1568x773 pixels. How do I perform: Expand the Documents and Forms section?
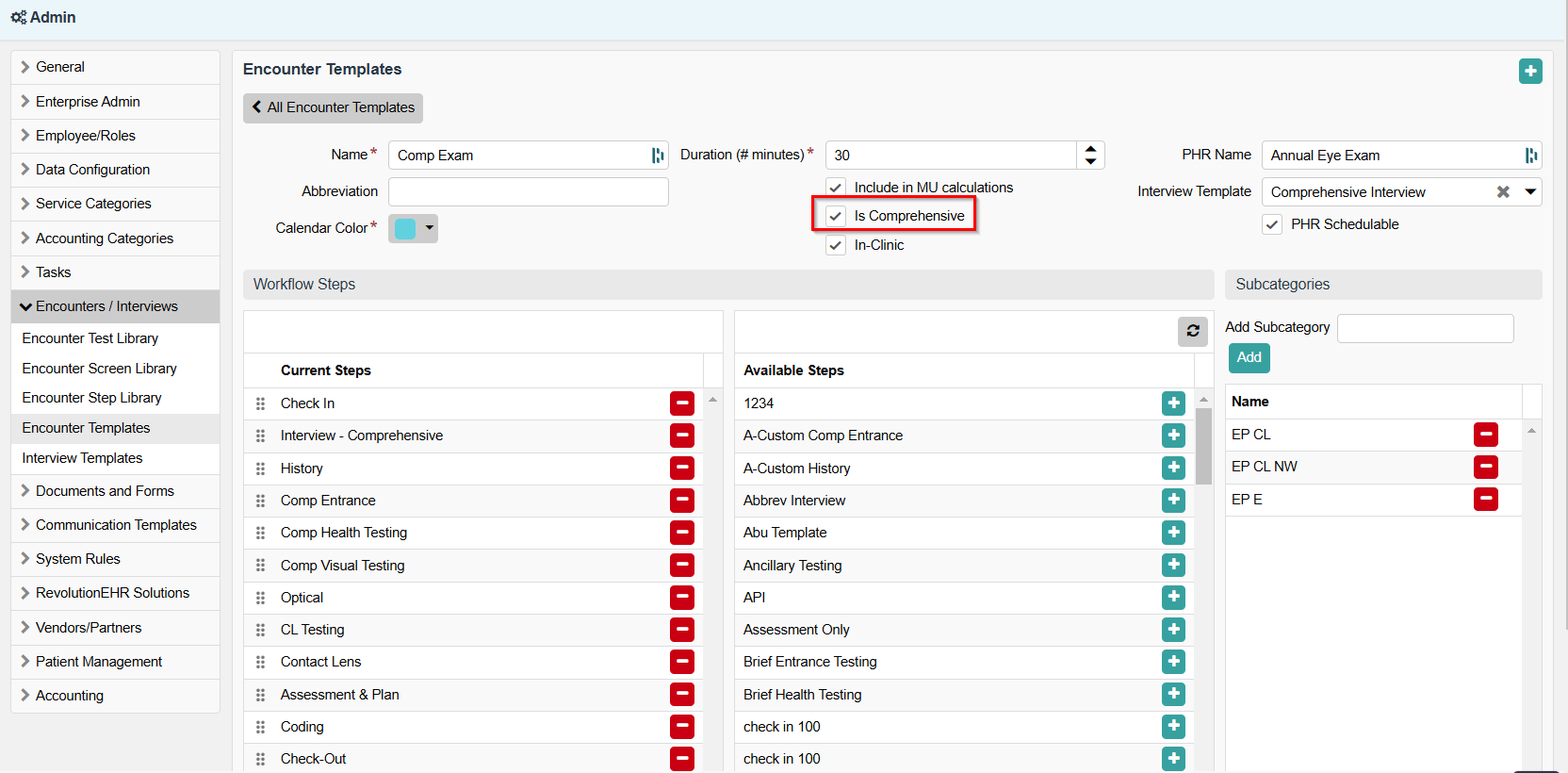(104, 491)
